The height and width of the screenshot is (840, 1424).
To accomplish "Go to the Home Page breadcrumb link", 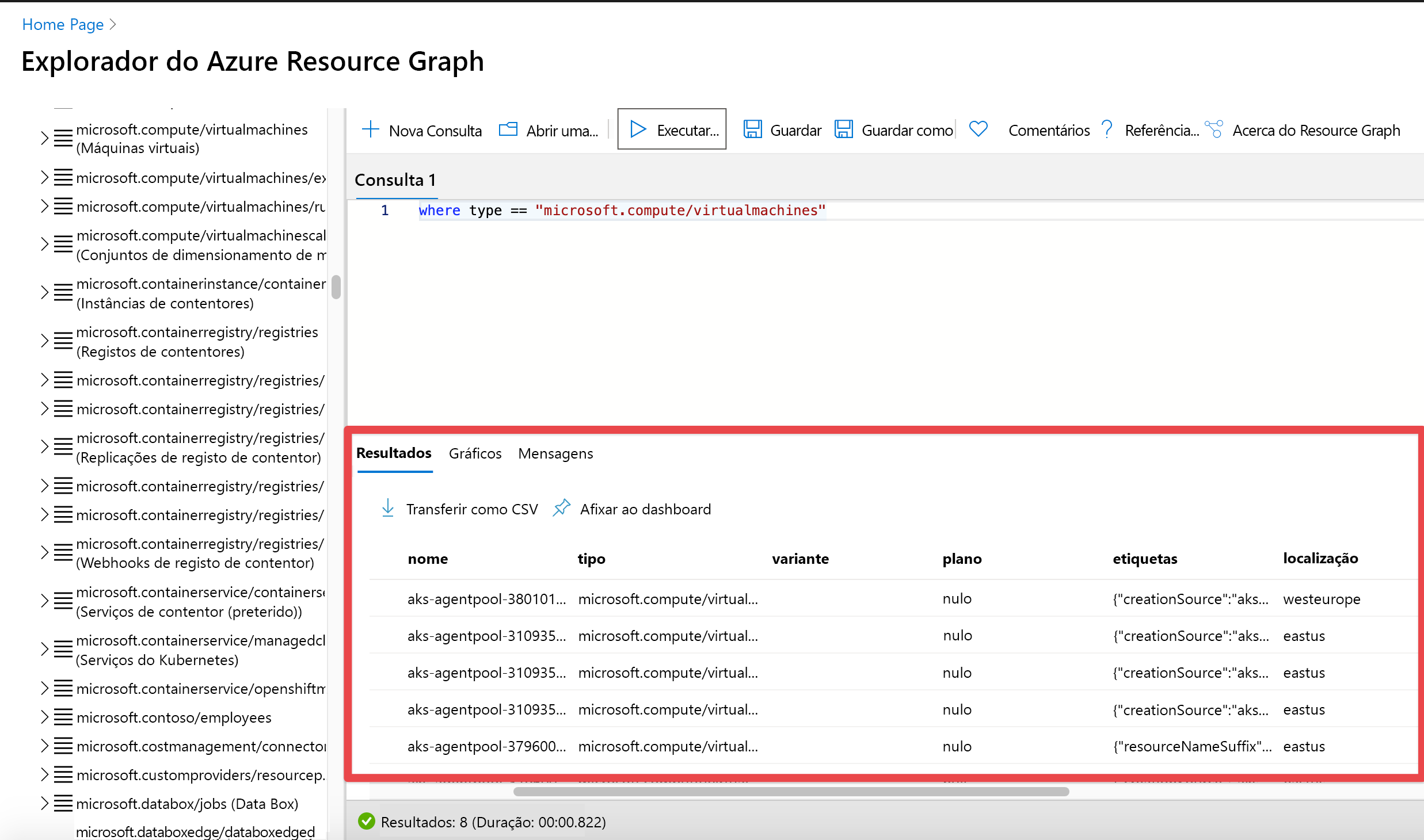I will (x=63, y=24).
